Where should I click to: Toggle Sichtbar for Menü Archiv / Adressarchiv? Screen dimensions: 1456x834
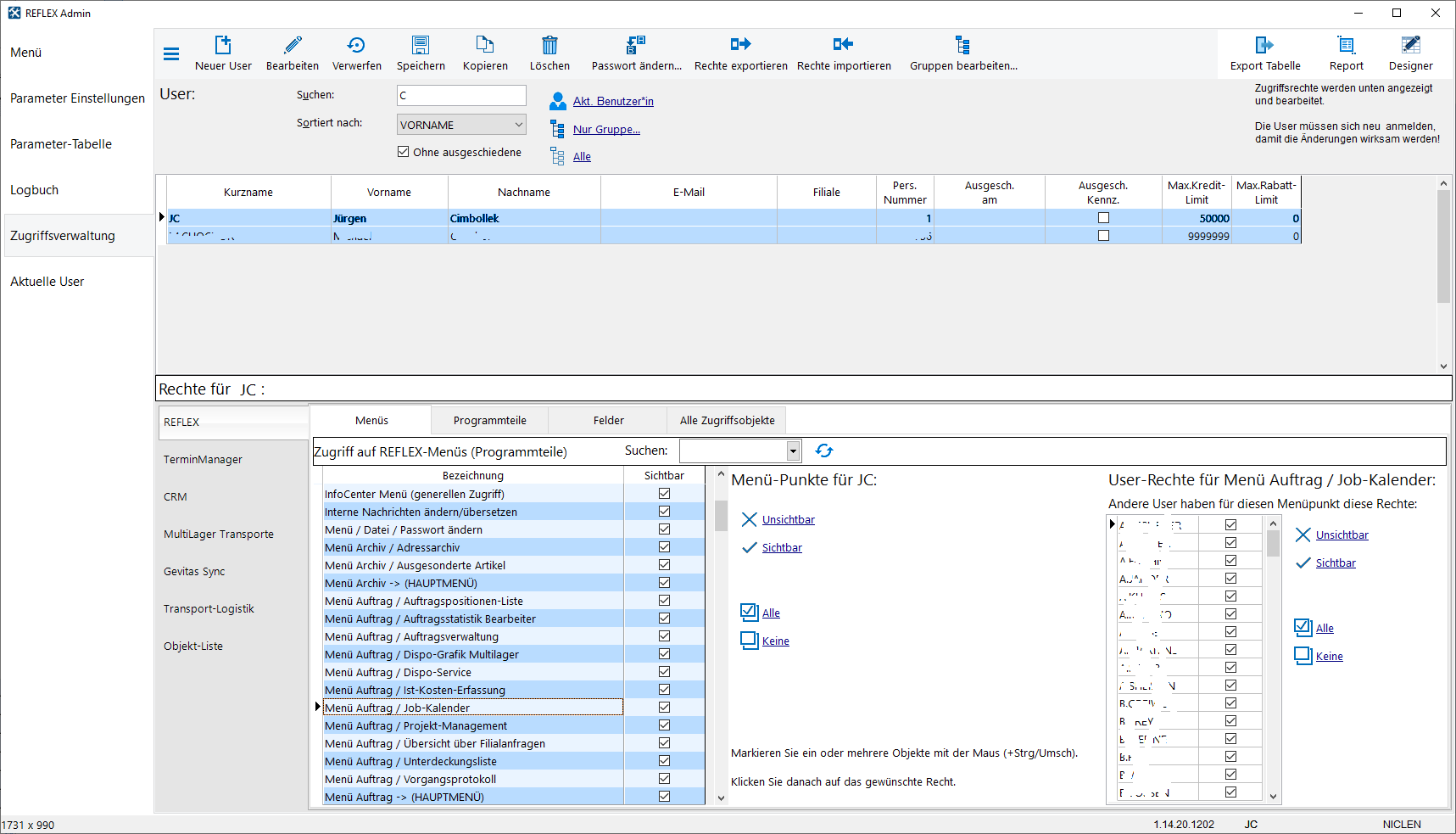664,547
